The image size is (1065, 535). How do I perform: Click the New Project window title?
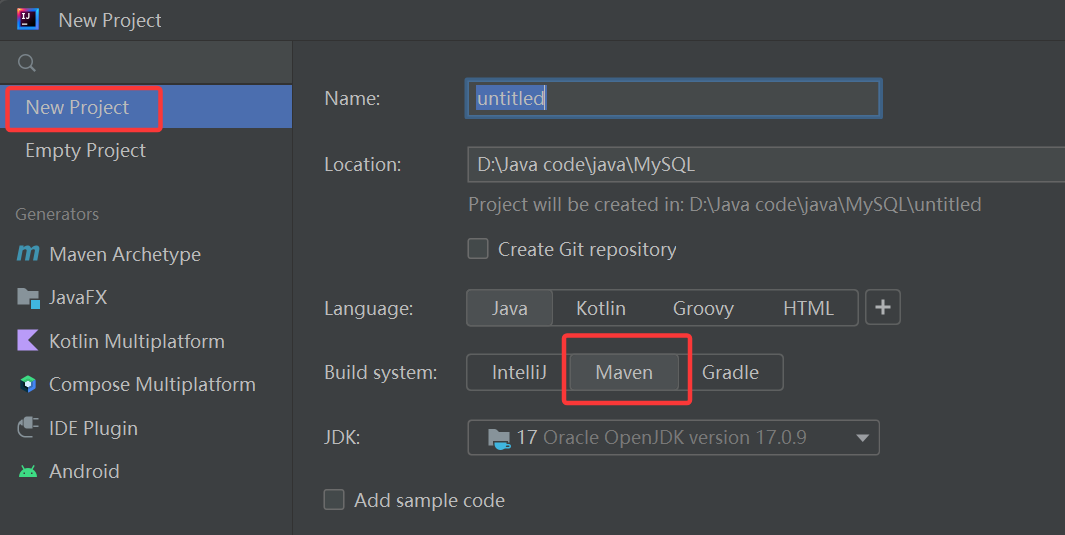coord(110,20)
